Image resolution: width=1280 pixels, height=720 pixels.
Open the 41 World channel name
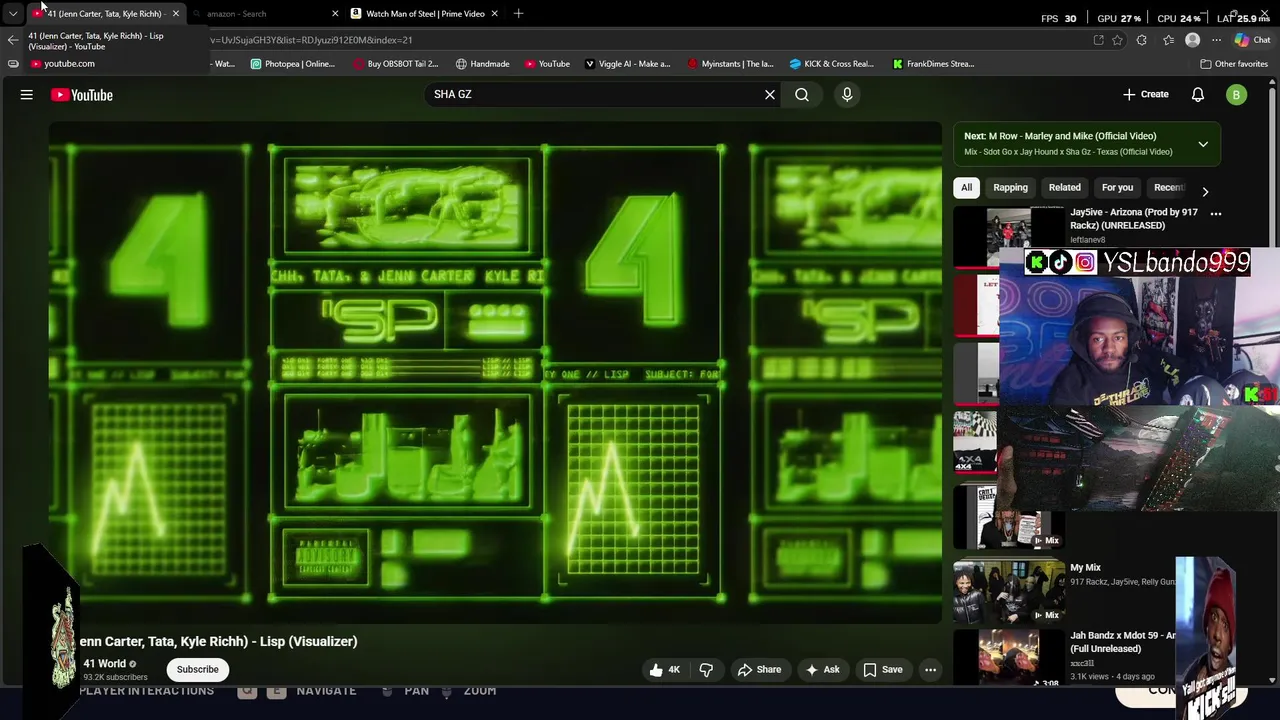104,664
